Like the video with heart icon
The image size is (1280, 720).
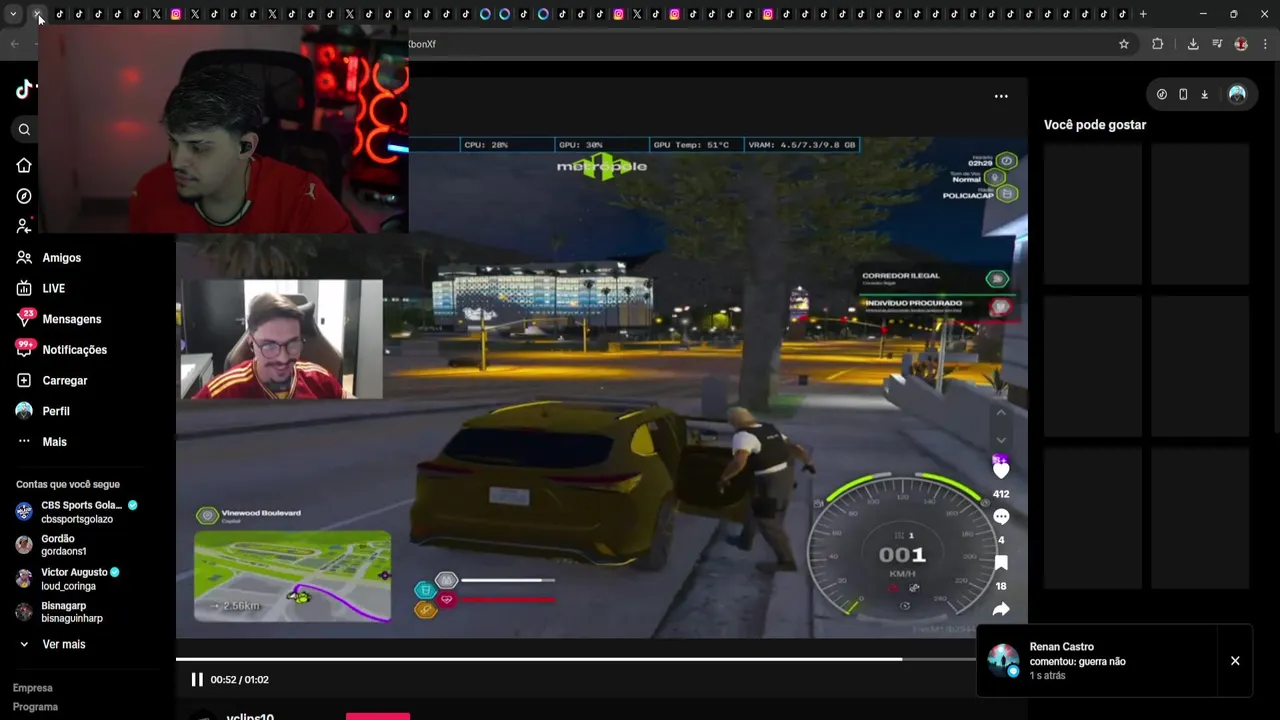coord(1001,470)
